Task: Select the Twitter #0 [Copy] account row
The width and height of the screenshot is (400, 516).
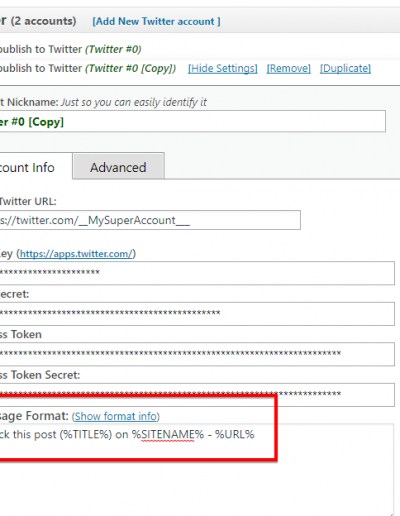Action: (x=88, y=68)
